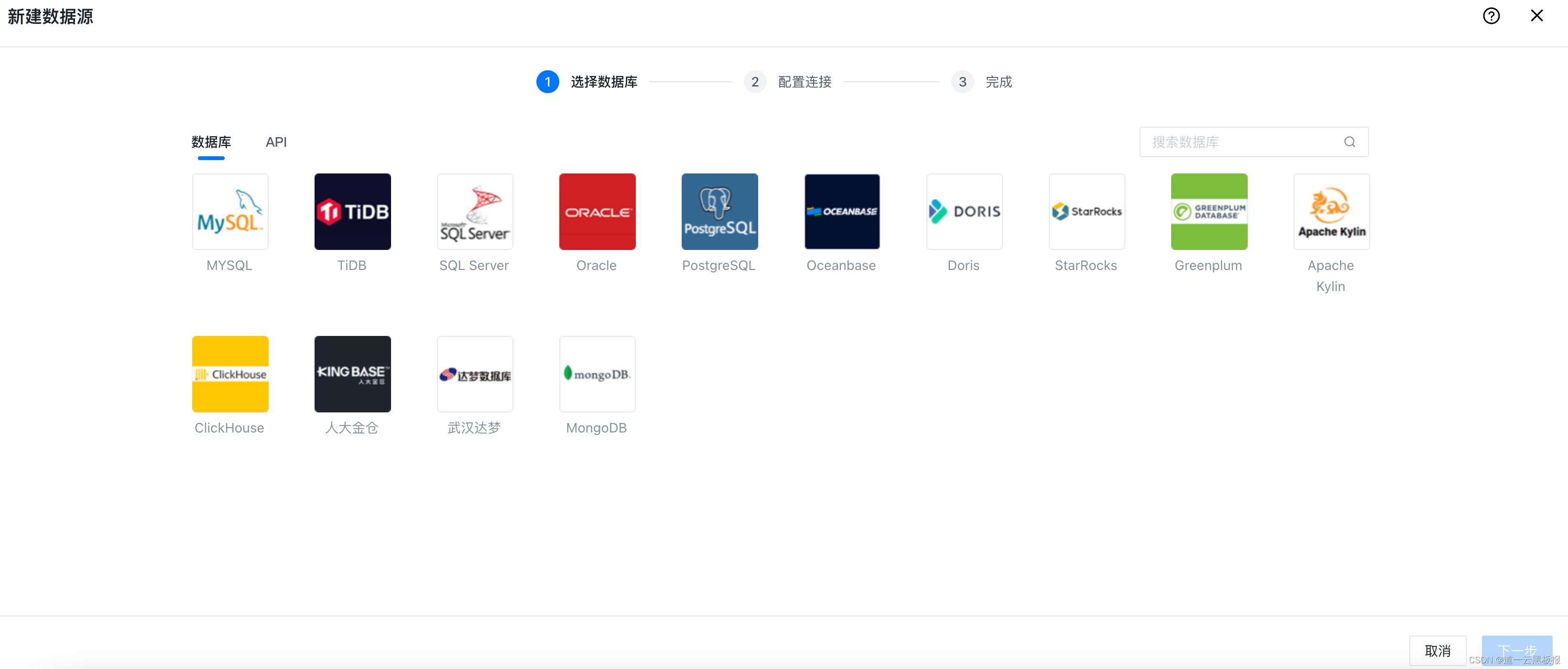Select the StarRocks database icon
Image resolution: width=1568 pixels, height=669 pixels.
pos(1087,212)
